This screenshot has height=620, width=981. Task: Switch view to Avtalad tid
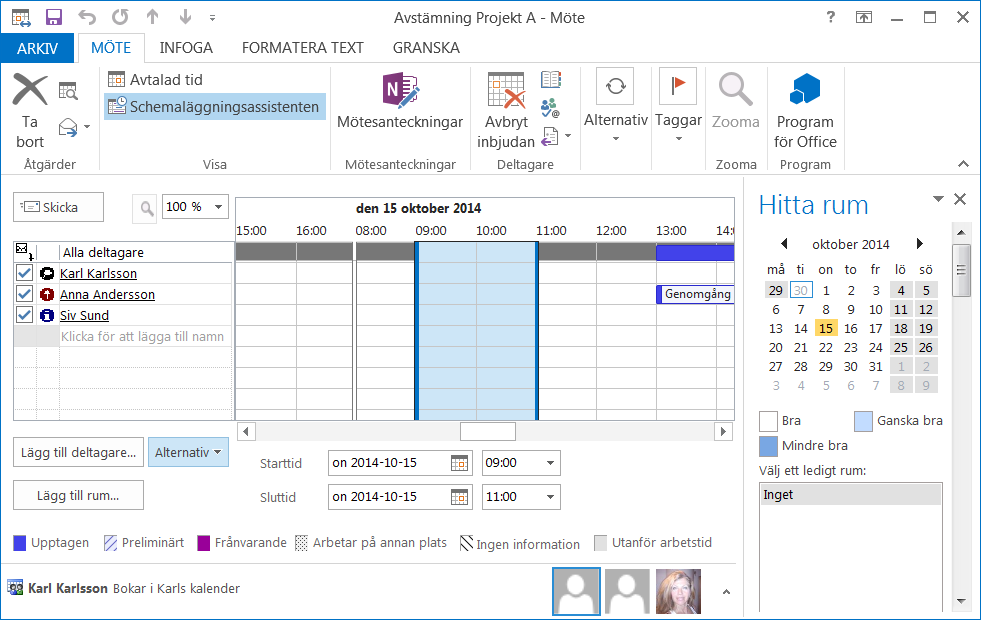[155, 80]
